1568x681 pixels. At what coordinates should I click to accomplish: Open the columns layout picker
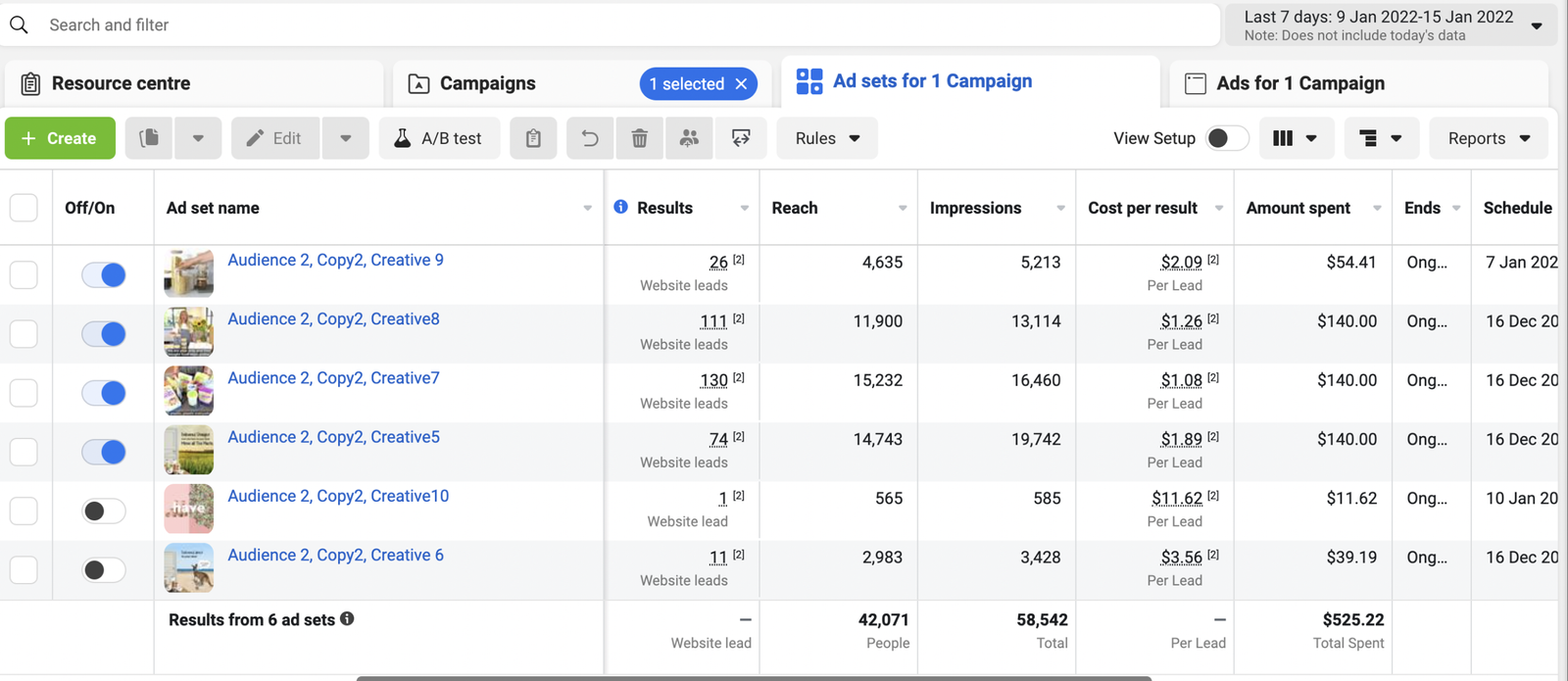pyautogui.click(x=1294, y=138)
